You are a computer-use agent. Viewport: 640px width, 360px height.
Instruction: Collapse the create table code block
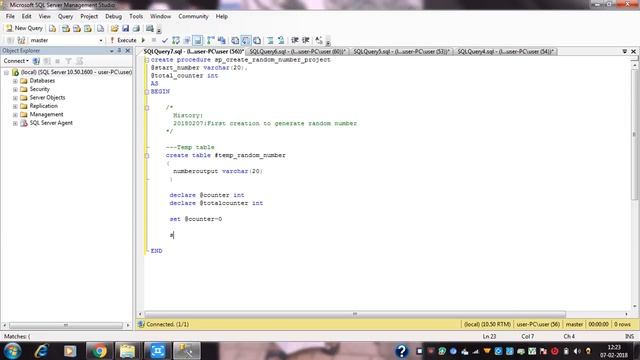[147, 156]
